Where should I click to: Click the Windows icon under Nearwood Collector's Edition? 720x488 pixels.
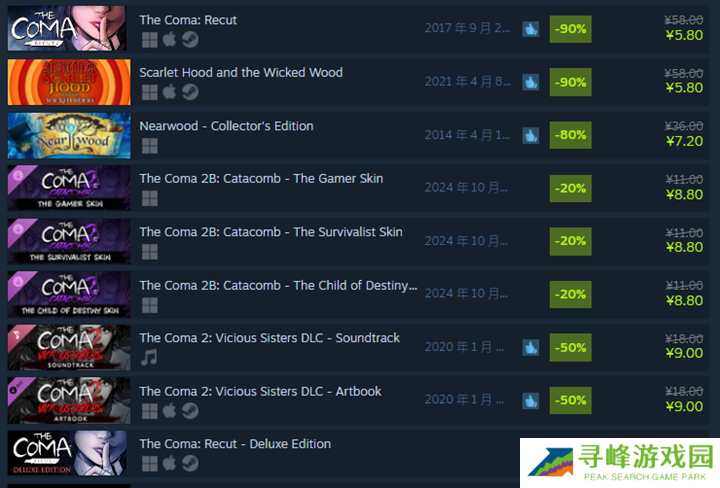(150, 146)
